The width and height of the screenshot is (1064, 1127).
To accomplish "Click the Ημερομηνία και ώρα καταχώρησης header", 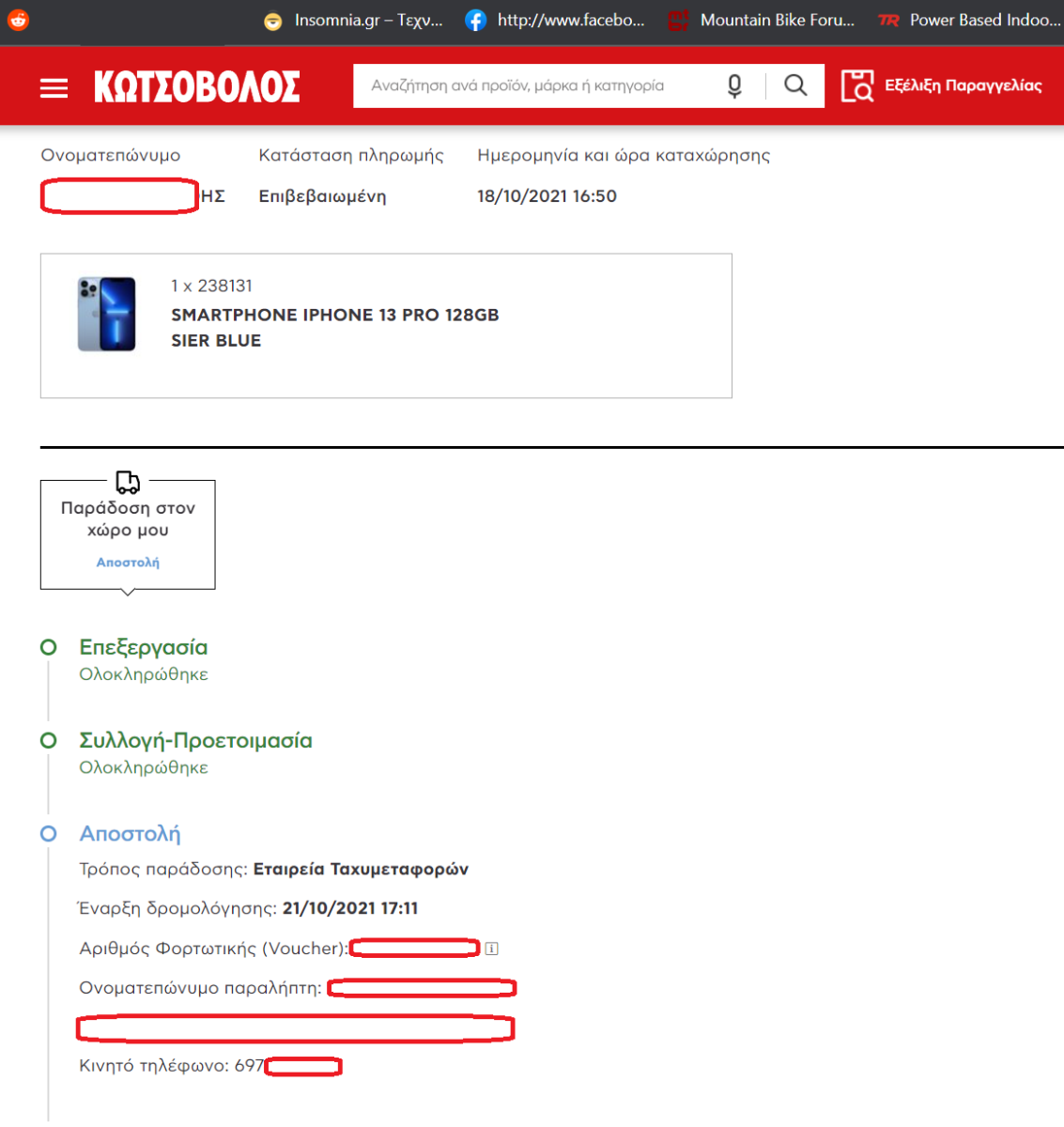I will click(x=624, y=155).
